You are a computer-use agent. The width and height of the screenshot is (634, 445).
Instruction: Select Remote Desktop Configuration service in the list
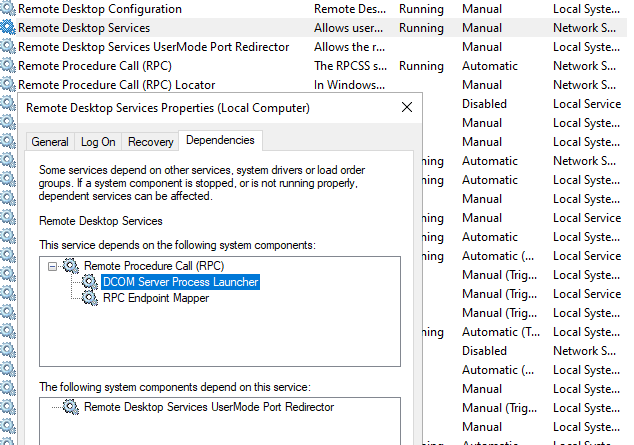100,9
